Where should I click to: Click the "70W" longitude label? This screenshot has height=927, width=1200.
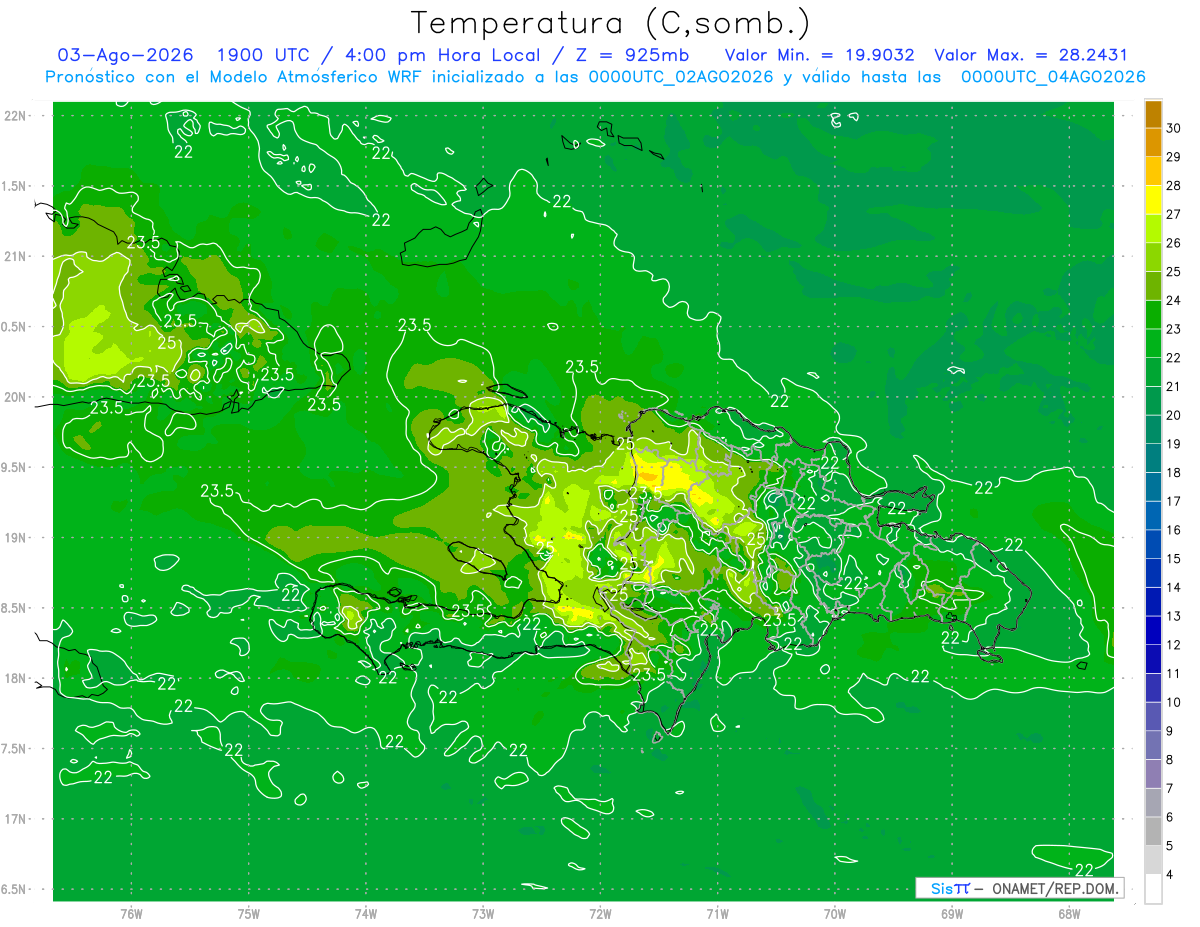[835, 914]
